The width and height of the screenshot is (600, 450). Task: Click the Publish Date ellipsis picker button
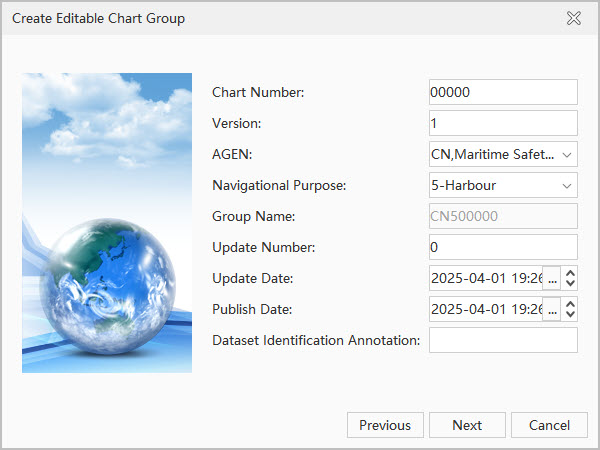pos(551,309)
